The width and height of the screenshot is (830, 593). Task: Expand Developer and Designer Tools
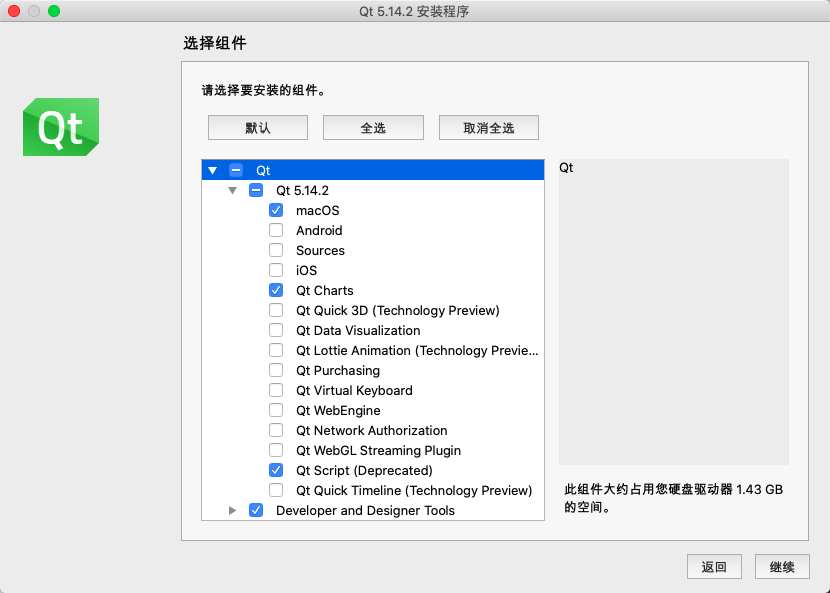[232, 511]
